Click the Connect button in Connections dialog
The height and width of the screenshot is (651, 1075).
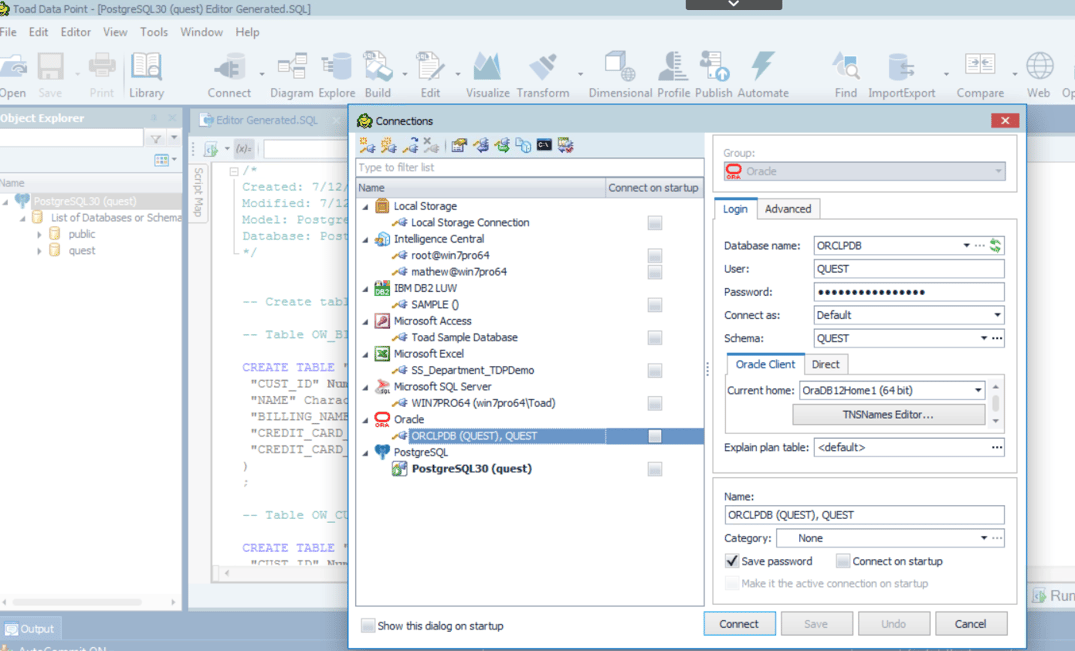[x=739, y=624]
